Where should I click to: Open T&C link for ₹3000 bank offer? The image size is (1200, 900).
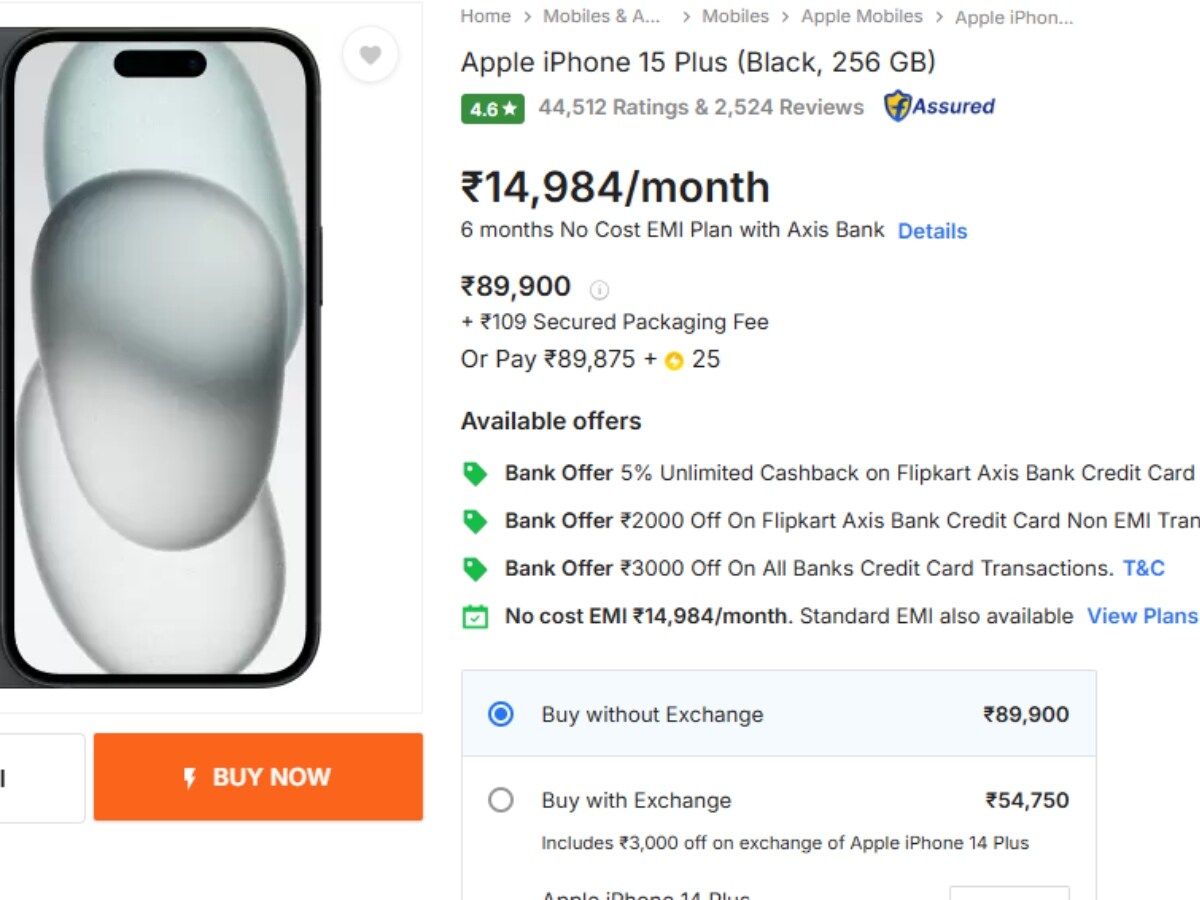(x=1143, y=568)
